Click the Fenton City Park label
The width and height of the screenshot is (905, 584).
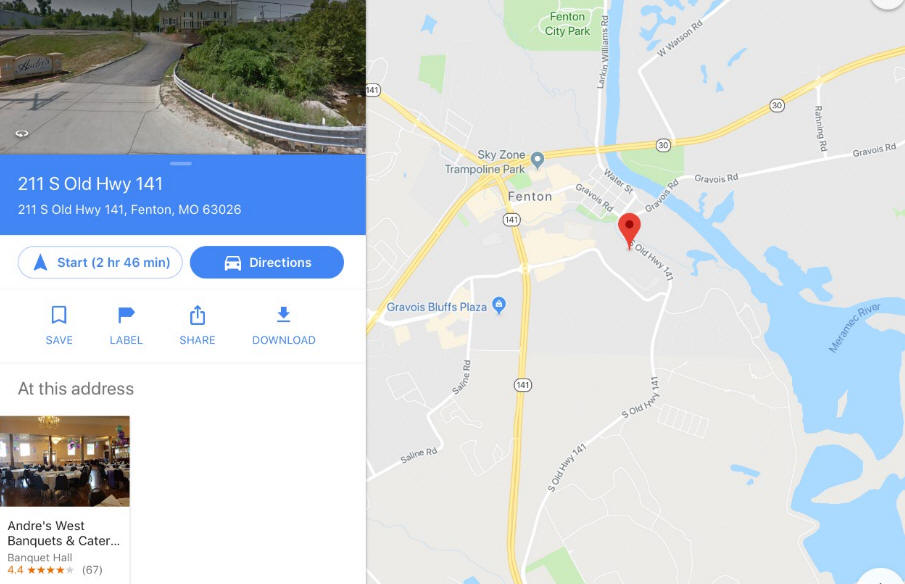[x=567, y=24]
